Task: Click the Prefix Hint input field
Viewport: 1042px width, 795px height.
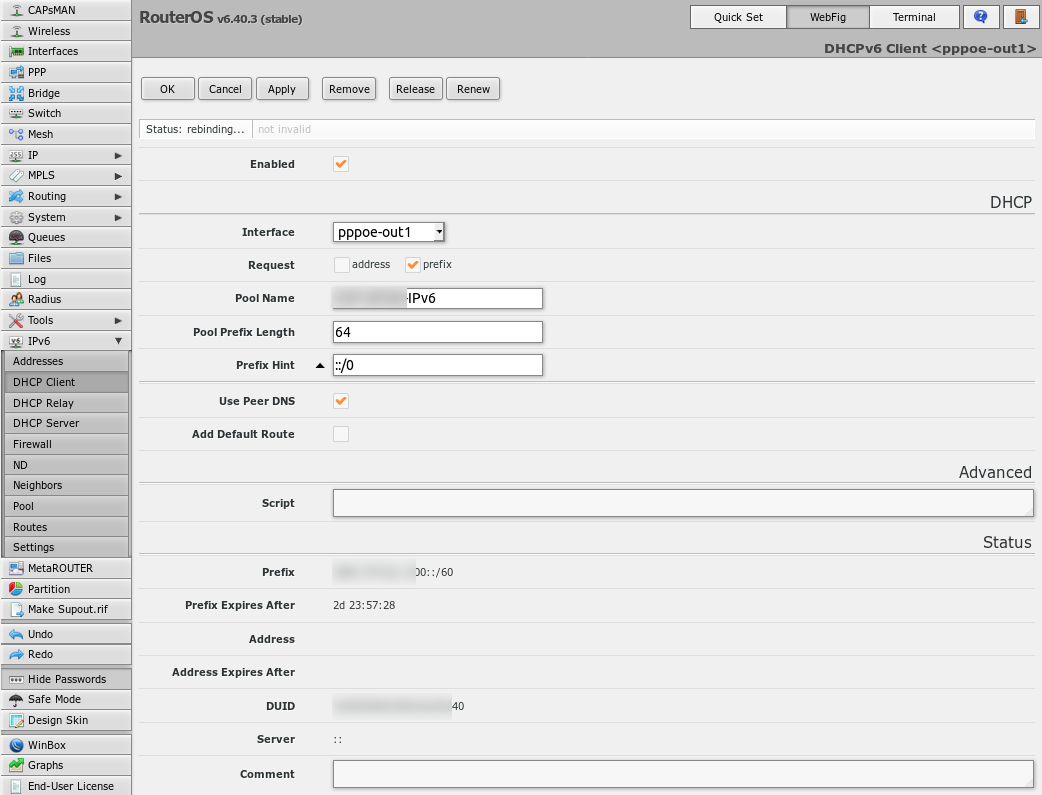Action: (x=438, y=365)
